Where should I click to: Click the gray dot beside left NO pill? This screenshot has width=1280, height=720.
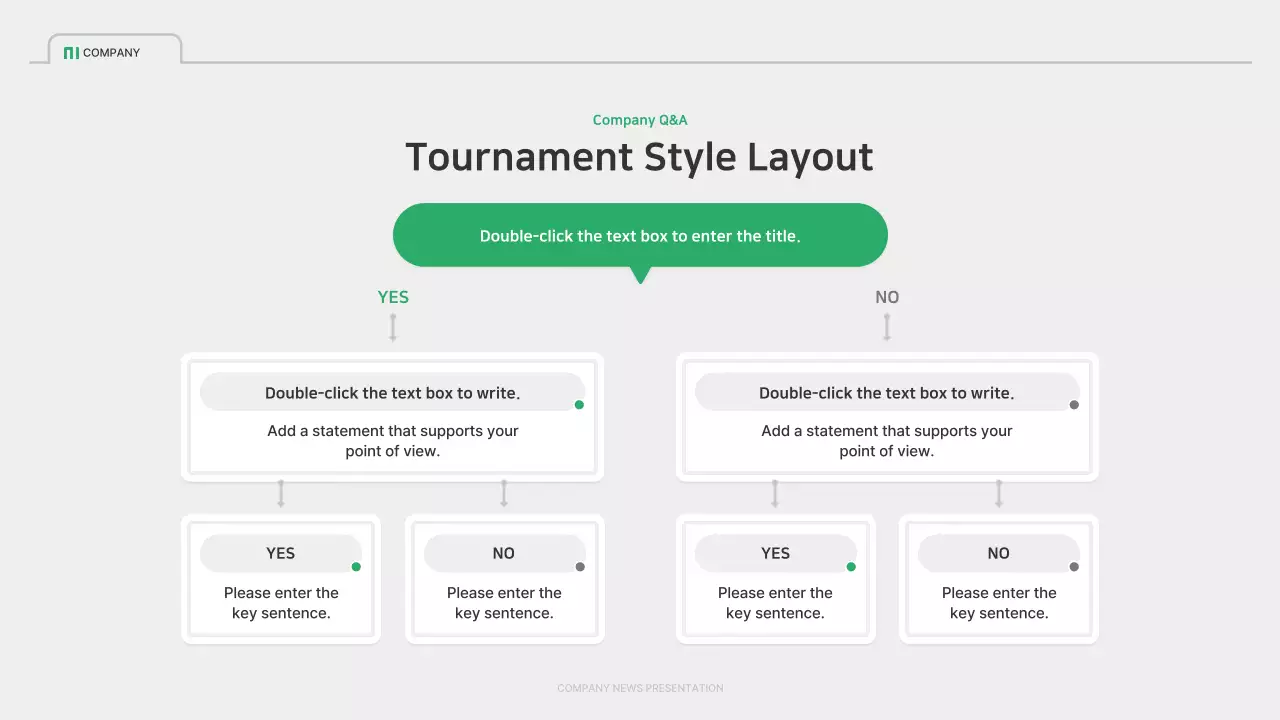click(579, 565)
